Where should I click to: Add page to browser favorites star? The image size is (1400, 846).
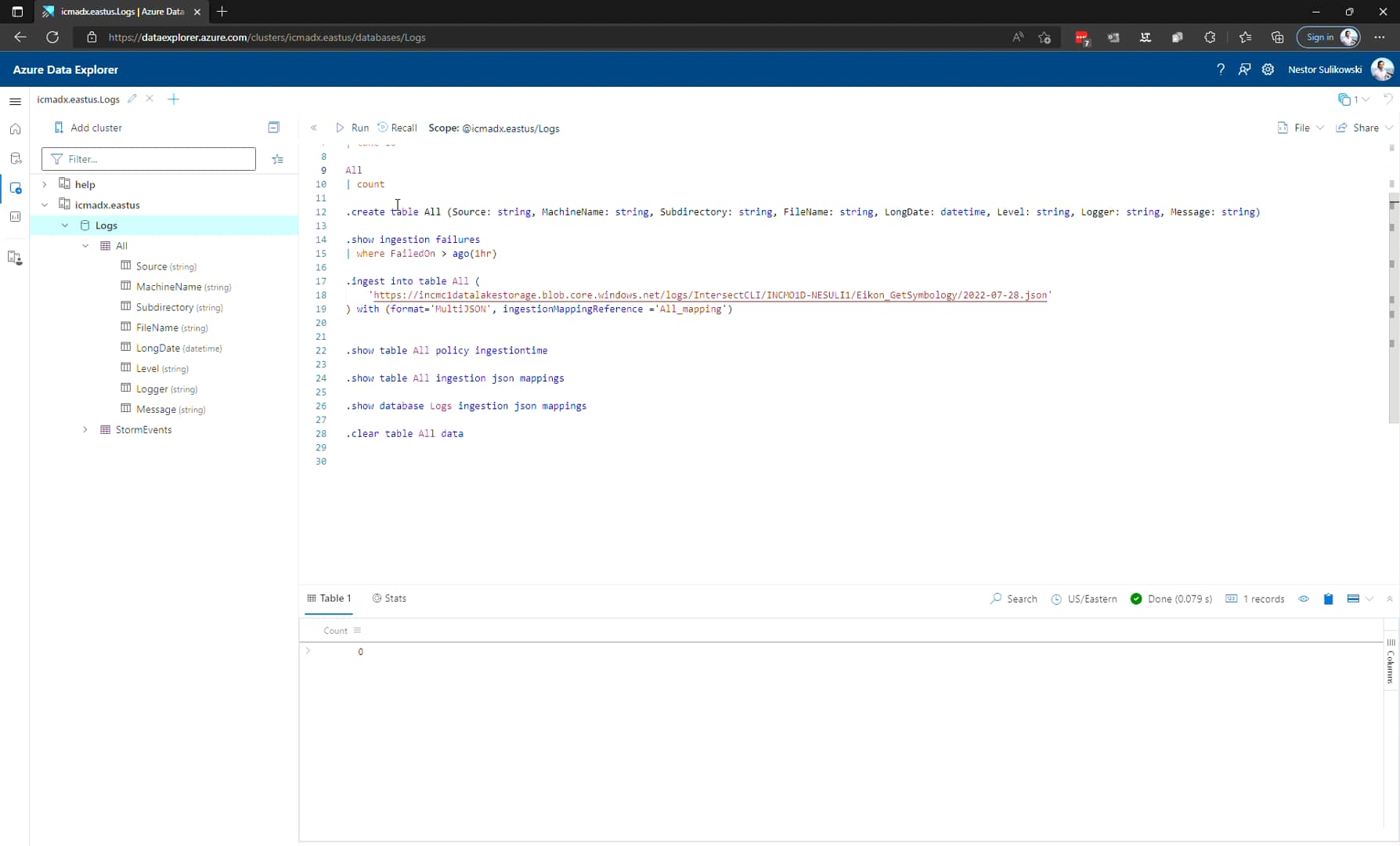pos(1045,37)
